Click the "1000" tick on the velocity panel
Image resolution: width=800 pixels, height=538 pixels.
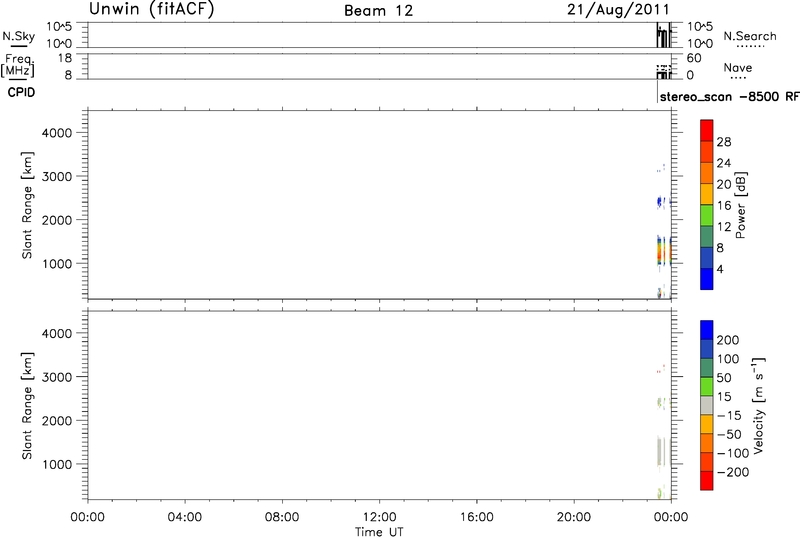tap(56, 464)
